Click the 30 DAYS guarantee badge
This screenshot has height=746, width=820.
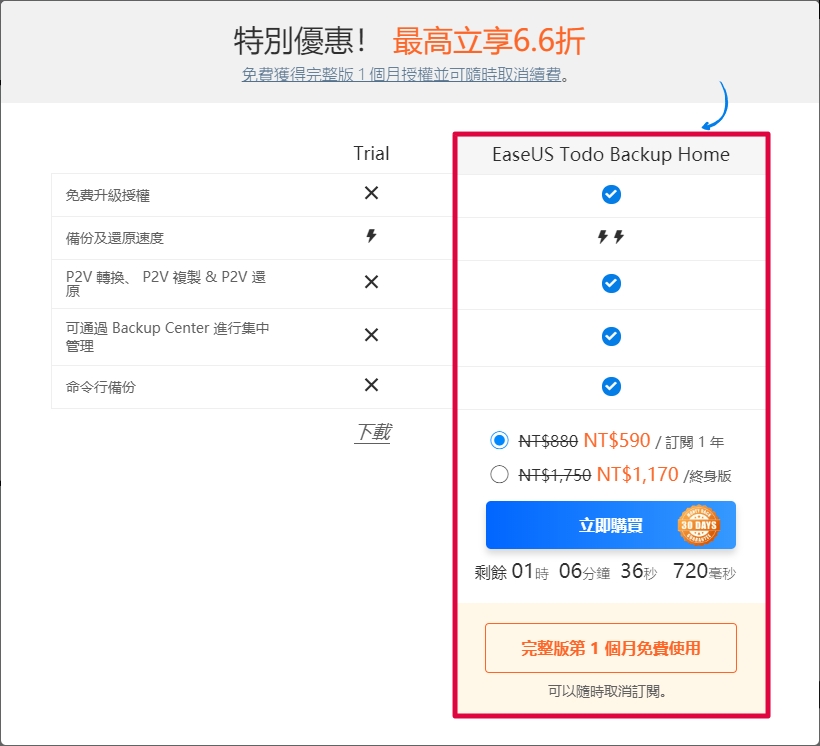[699, 525]
